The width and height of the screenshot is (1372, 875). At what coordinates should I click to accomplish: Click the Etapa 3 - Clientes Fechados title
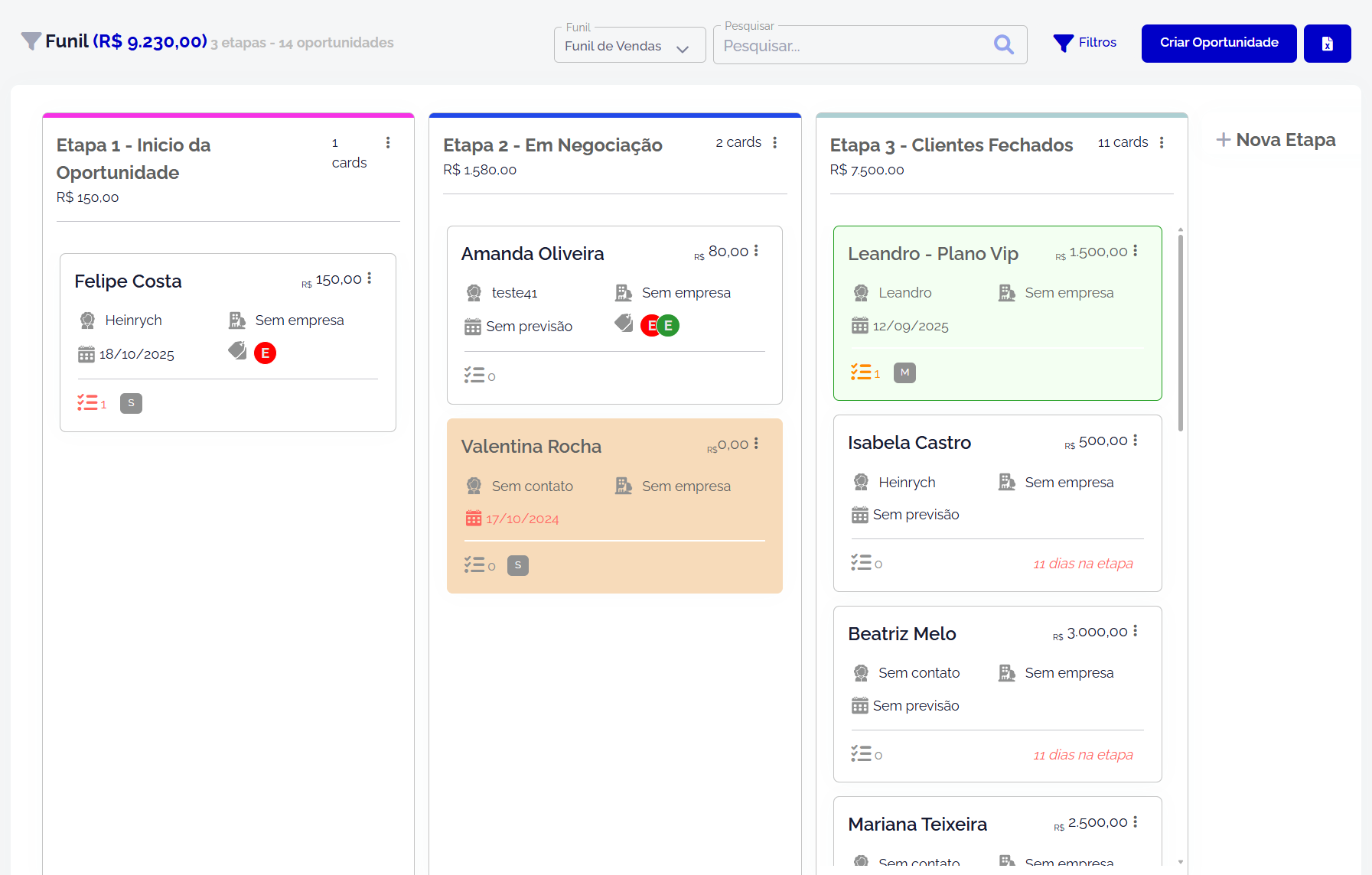pyautogui.click(x=951, y=145)
